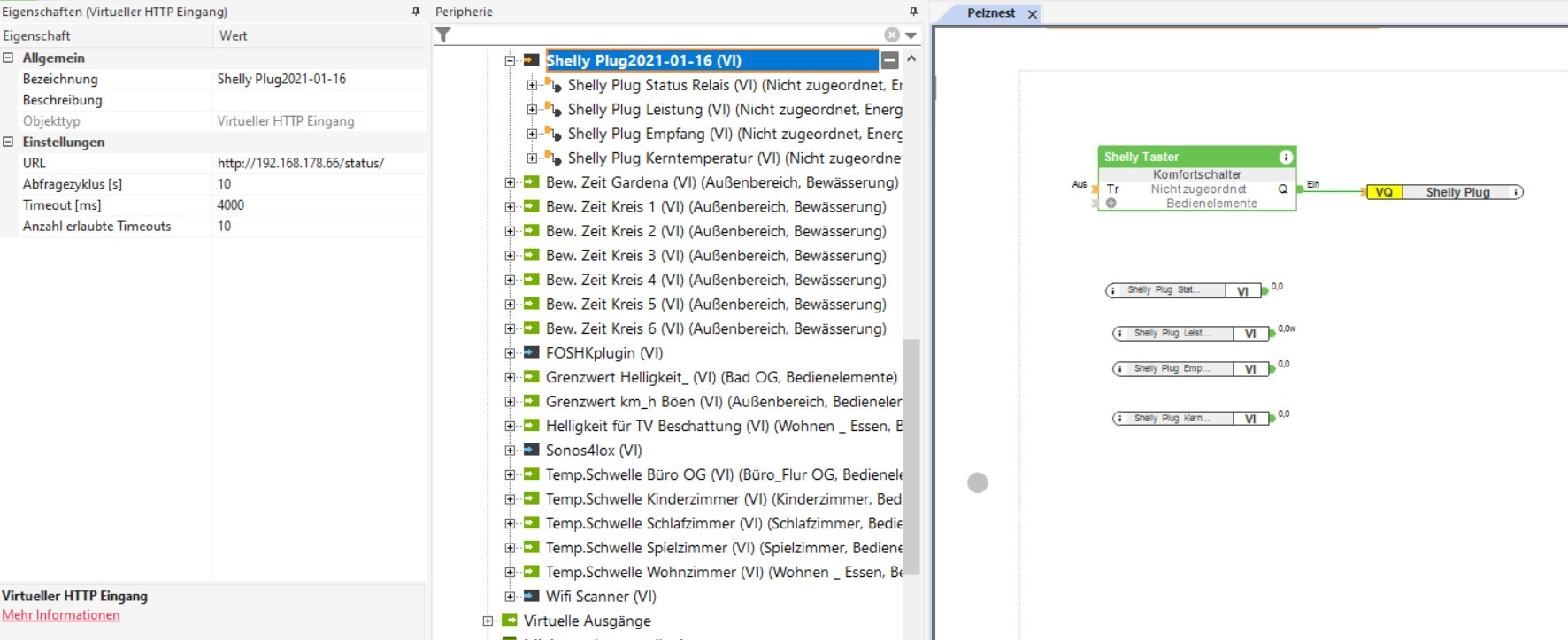Click the filter funnel icon in Peripherie
The width and height of the screenshot is (1568, 640).
point(443,35)
